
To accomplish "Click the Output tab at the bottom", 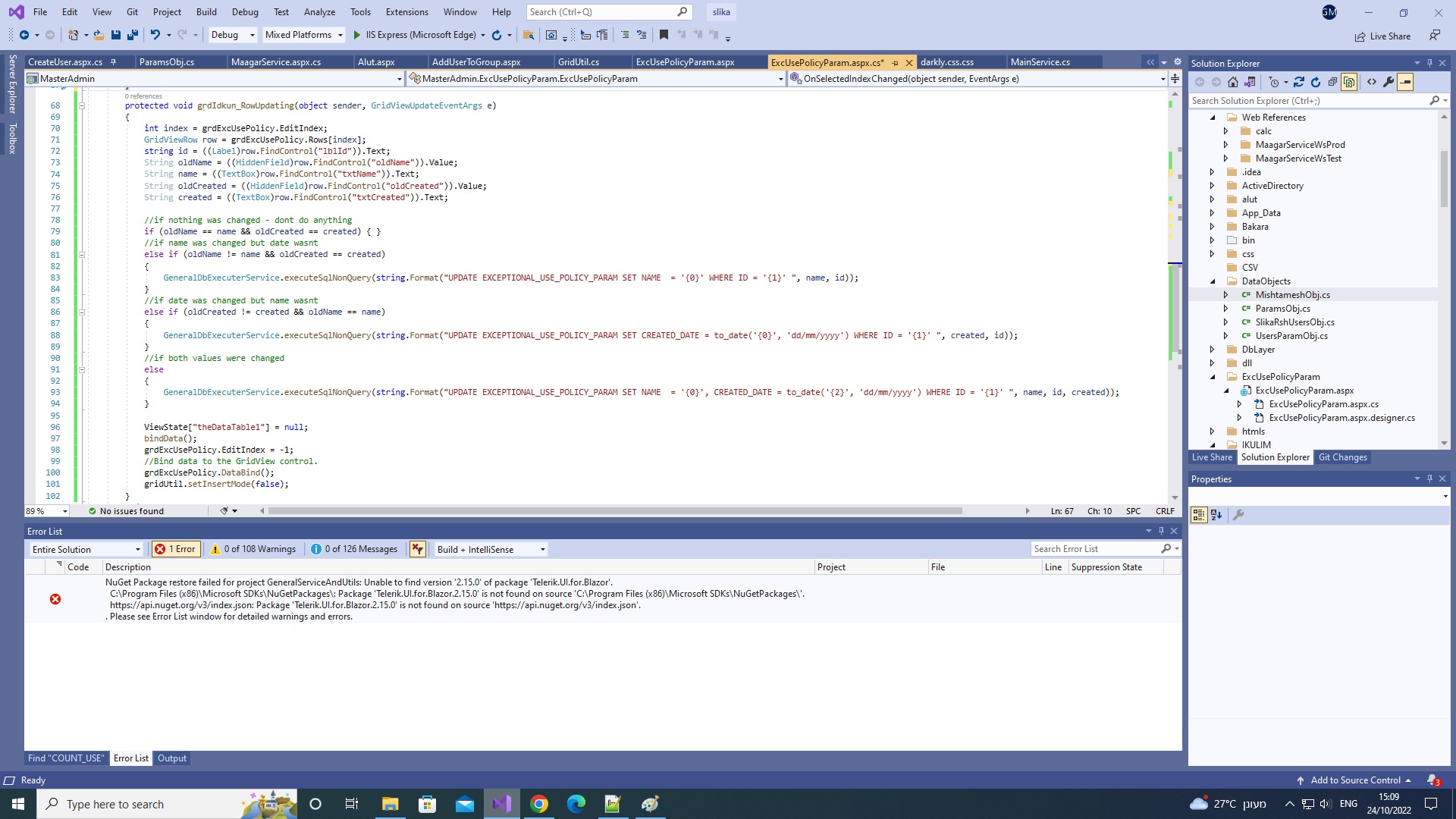I will 171,758.
